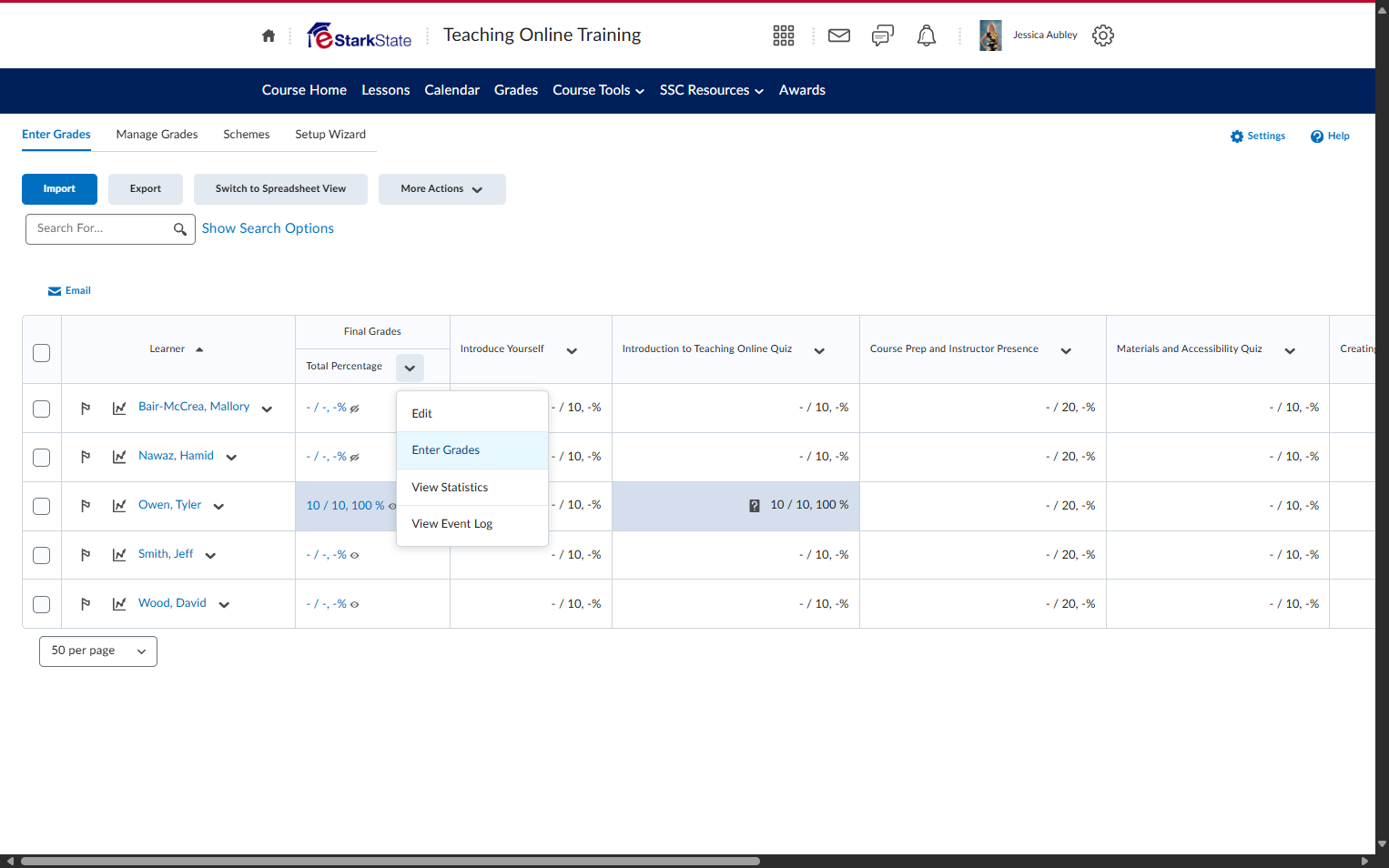Click the horizontal scrollbar thumb
Image resolution: width=1389 pixels, height=868 pixels.
(390, 861)
